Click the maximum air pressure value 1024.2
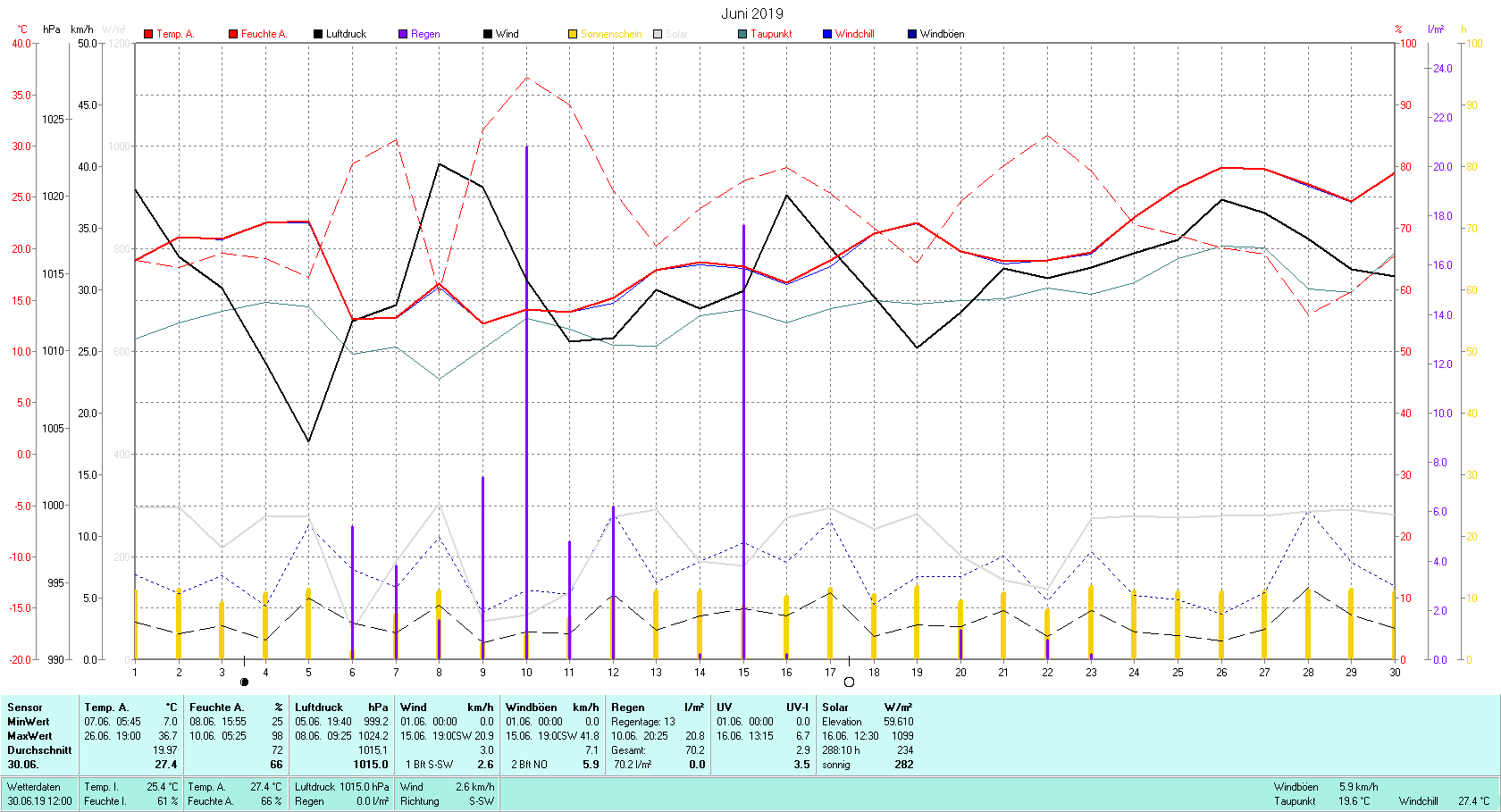 click(373, 736)
